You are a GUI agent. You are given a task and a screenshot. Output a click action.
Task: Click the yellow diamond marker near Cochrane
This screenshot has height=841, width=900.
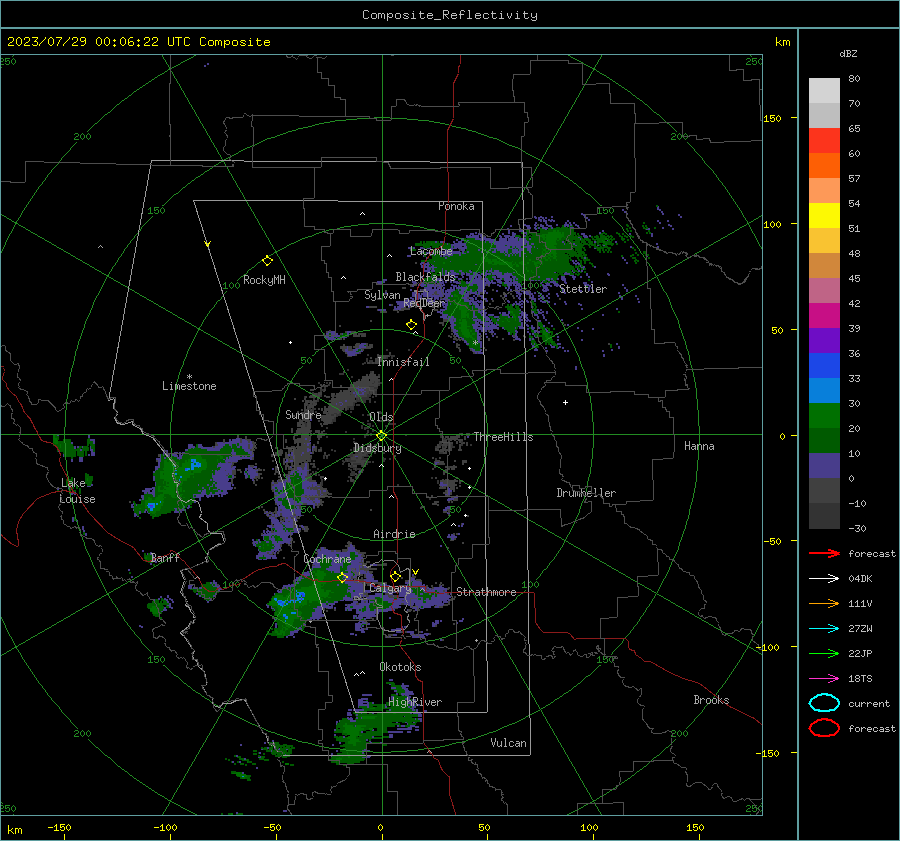[342, 577]
